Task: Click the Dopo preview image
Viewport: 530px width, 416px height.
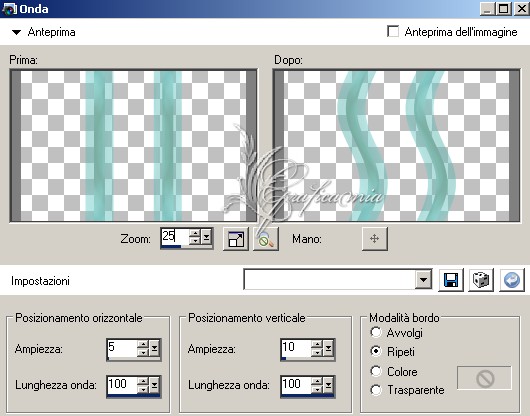Action: tap(396, 146)
